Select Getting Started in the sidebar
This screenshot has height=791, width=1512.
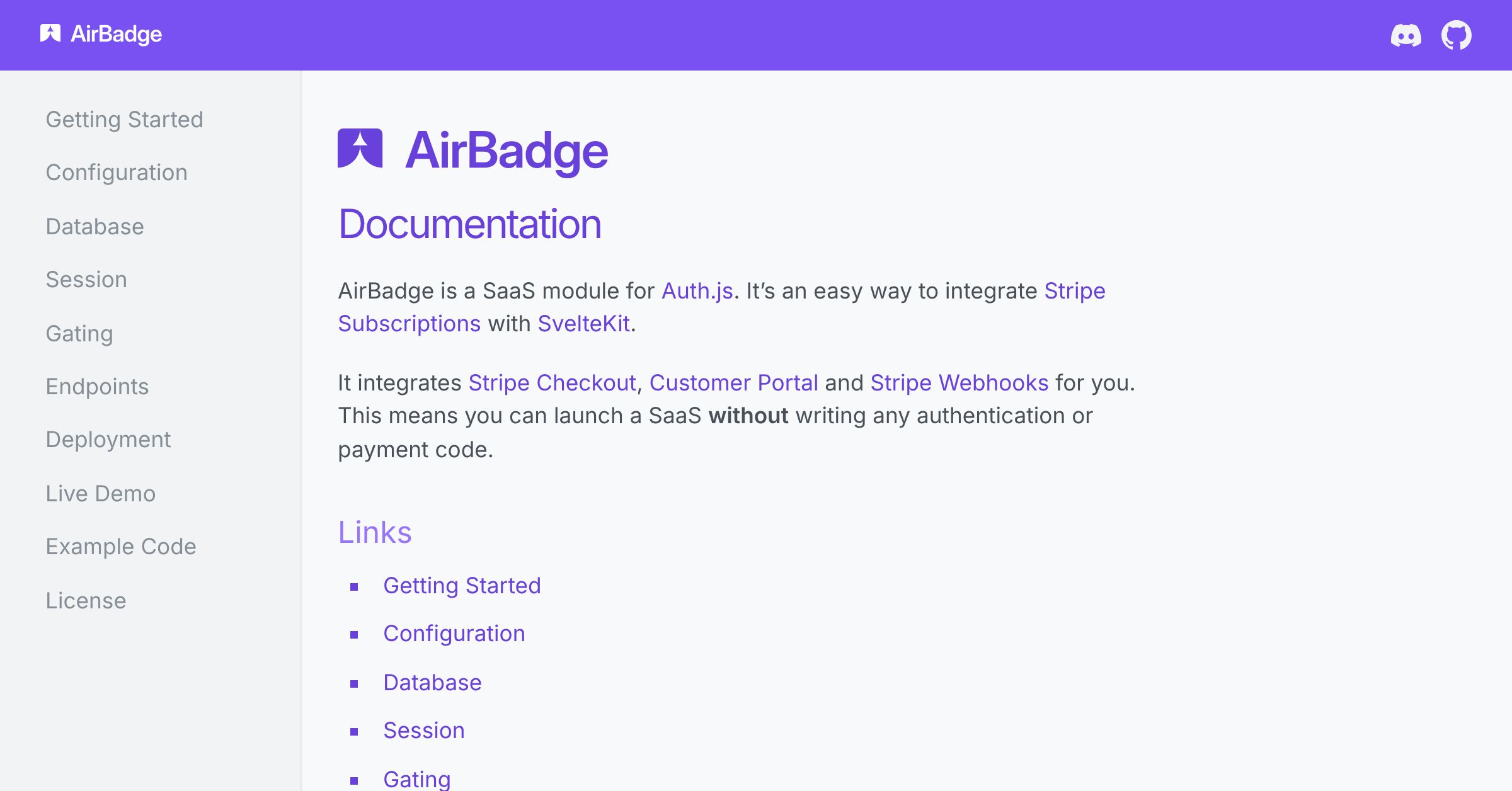click(124, 119)
